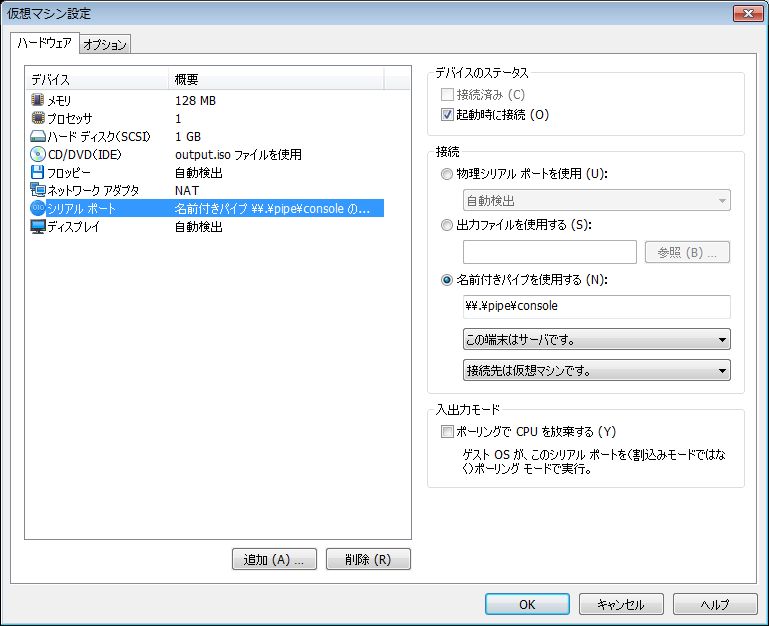Image resolution: width=769 pixels, height=626 pixels.
Task: Toggle the 接続済み (C) checkbox
Action: pyautogui.click(x=447, y=94)
